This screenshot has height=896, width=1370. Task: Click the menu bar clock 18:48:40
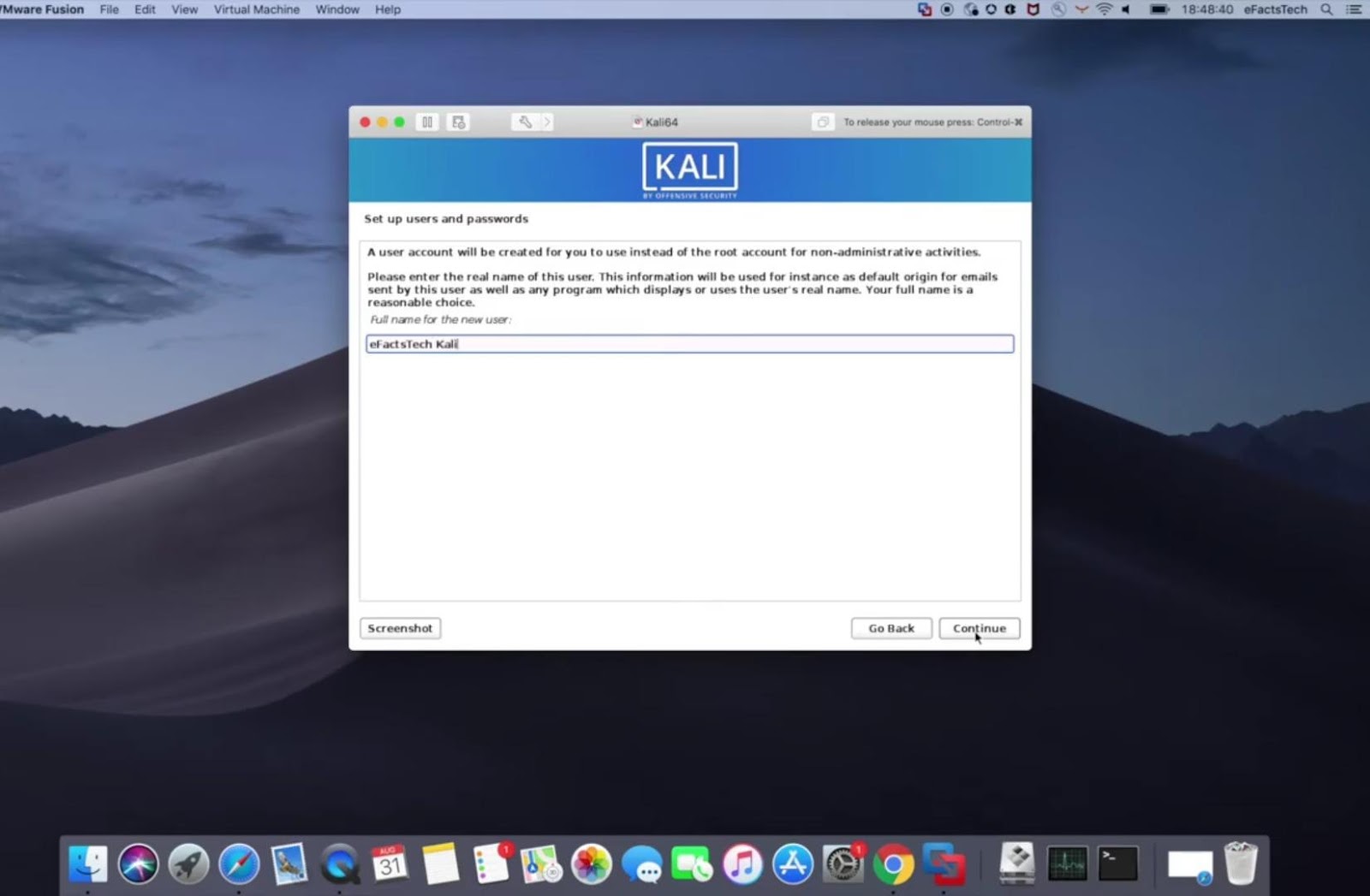(1207, 9)
